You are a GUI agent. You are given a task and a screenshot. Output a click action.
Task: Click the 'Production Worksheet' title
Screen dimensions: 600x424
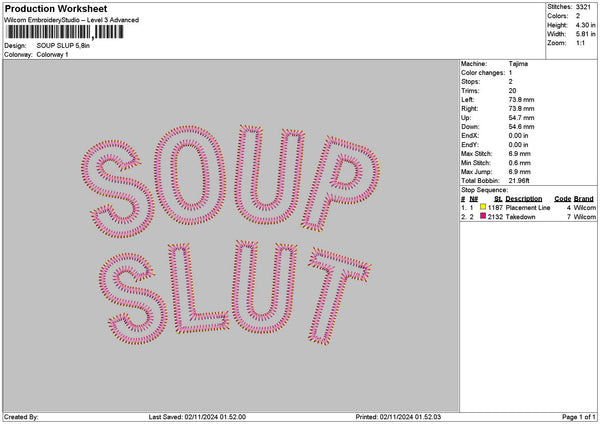pos(56,8)
